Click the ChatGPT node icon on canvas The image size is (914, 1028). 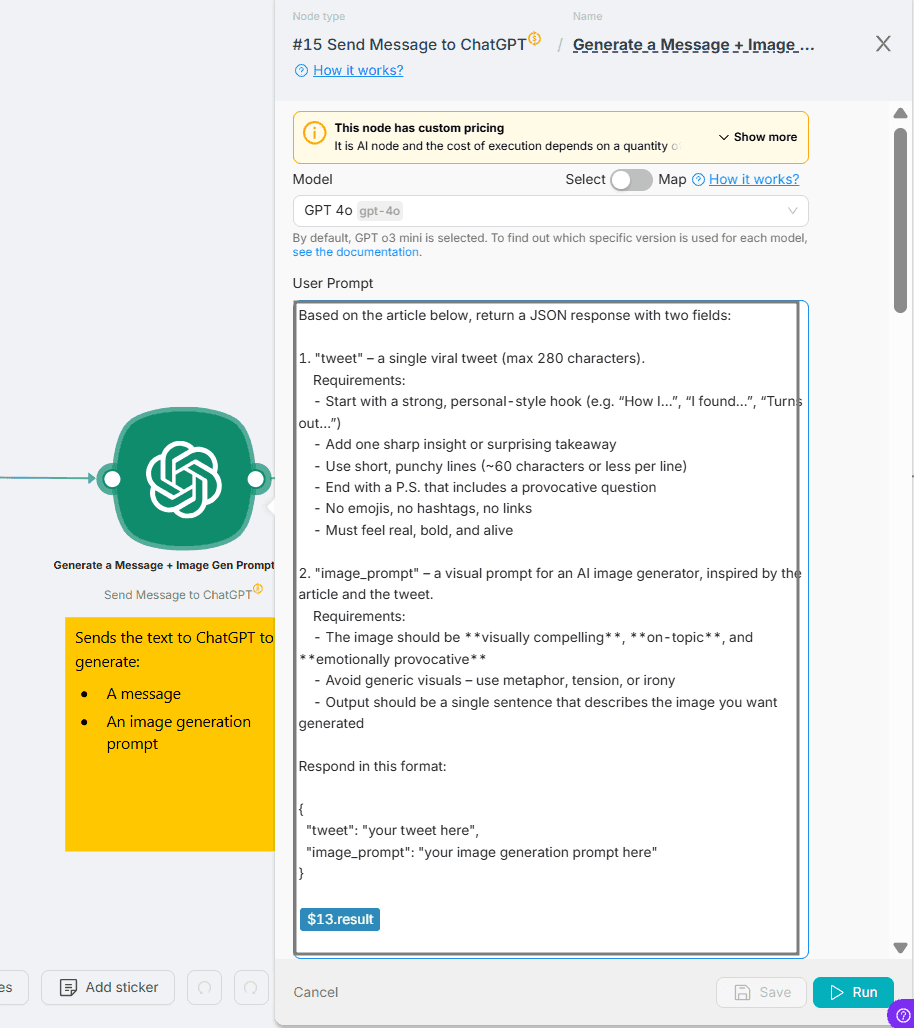click(x=183, y=479)
